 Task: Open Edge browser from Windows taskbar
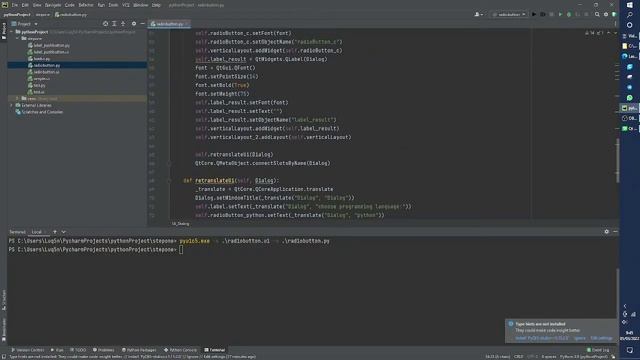[x=629, y=56]
